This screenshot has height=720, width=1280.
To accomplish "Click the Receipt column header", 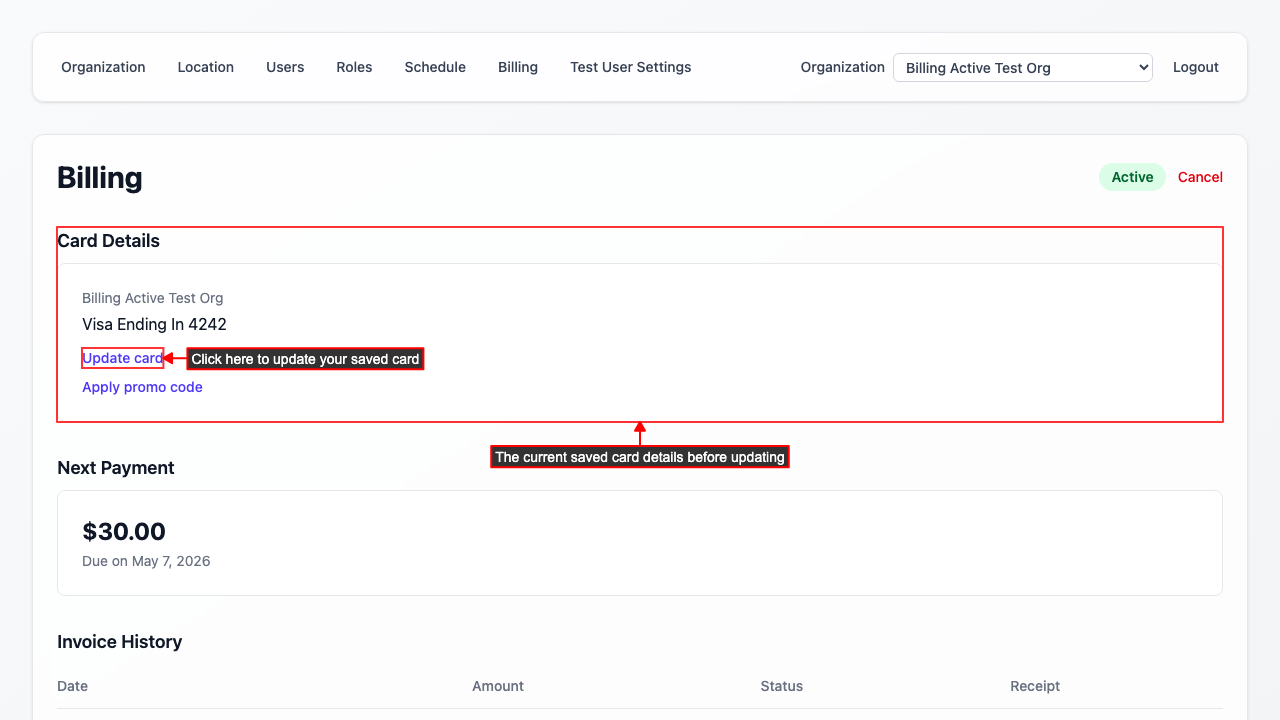I will [1035, 686].
